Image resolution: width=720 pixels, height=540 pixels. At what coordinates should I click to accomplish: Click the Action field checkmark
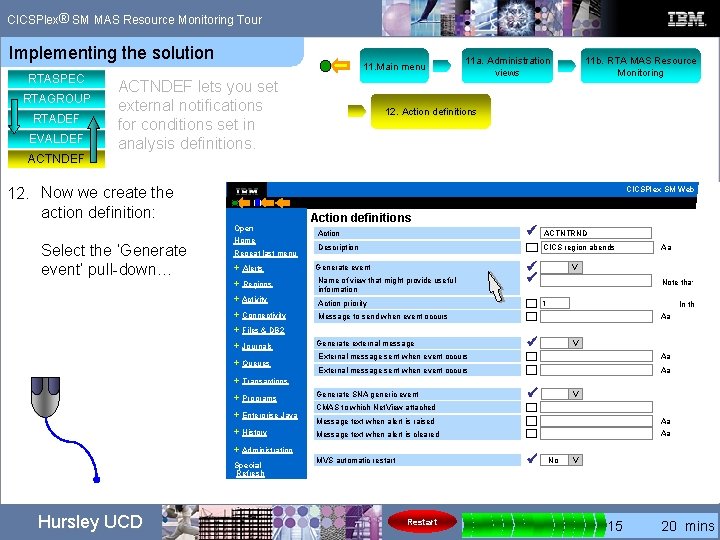(x=532, y=230)
